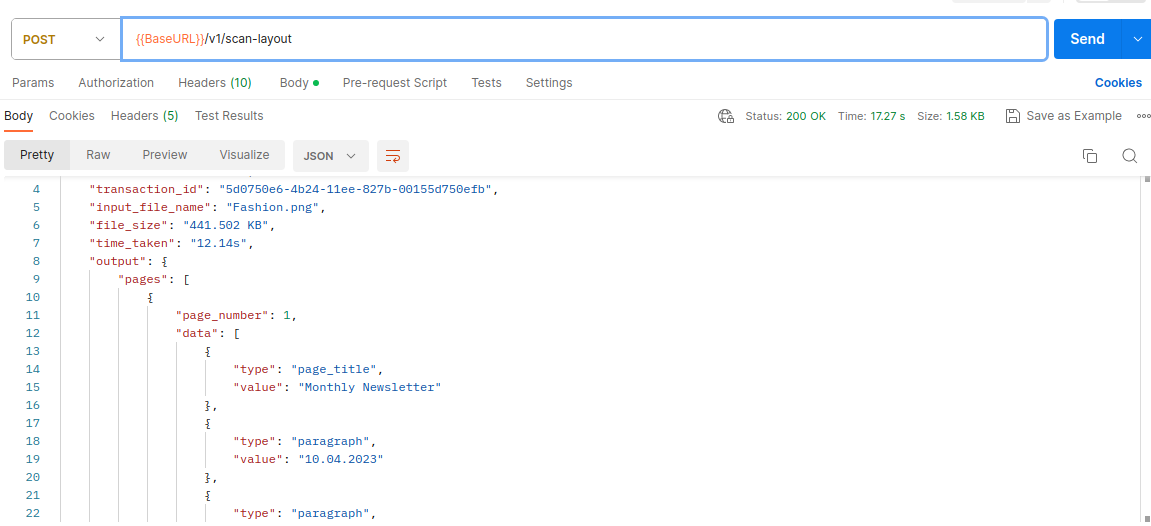Click the wrap lines icon
The image size is (1151, 526).
tap(393, 156)
